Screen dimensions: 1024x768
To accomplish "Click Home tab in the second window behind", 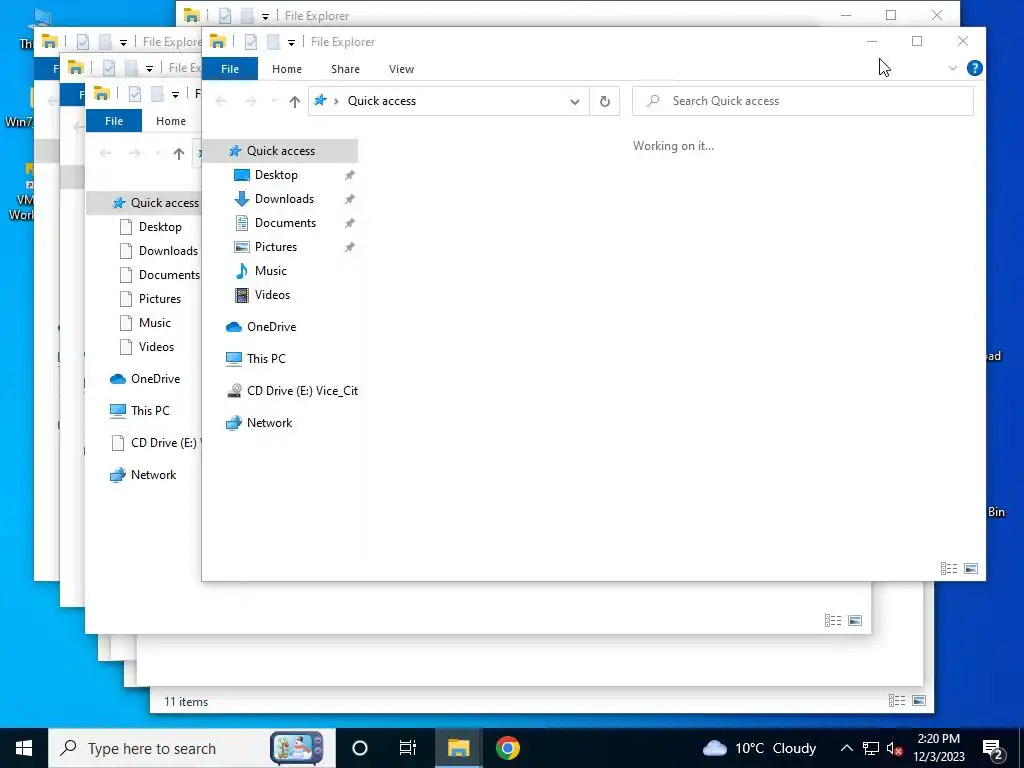I will click(170, 121).
